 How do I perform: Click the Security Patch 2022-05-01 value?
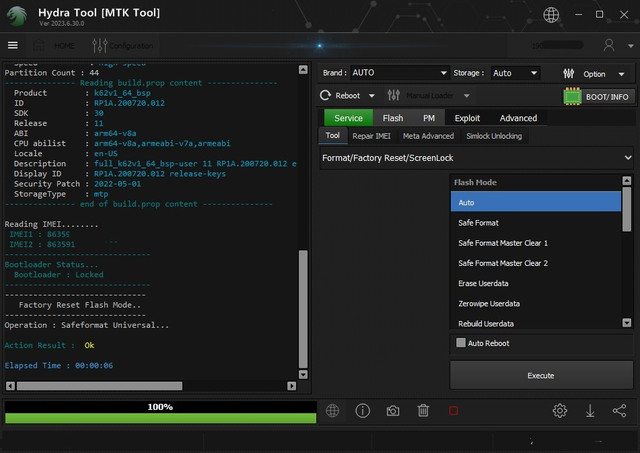click(x=118, y=184)
